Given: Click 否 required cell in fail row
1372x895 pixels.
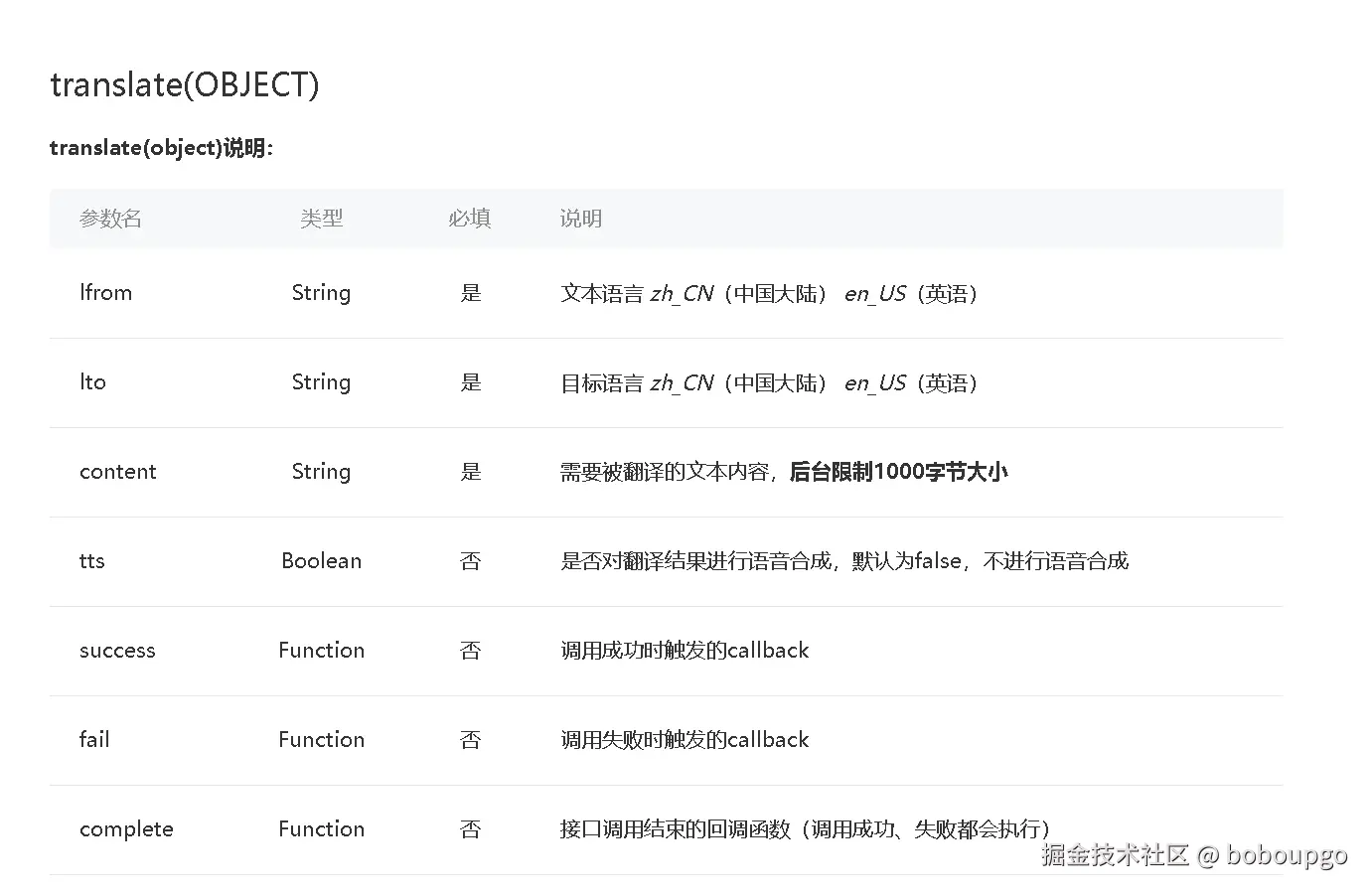Looking at the screenshot, I should tap(471, 740).
